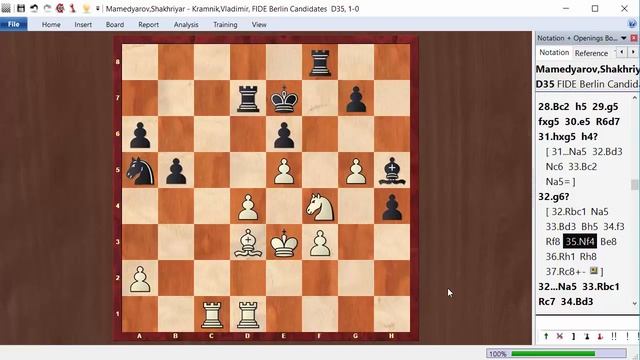This screenshot has width=640, height=360.
Task: Jump to mainline move 33.Rbc1
Action: [x=601, y=287]
